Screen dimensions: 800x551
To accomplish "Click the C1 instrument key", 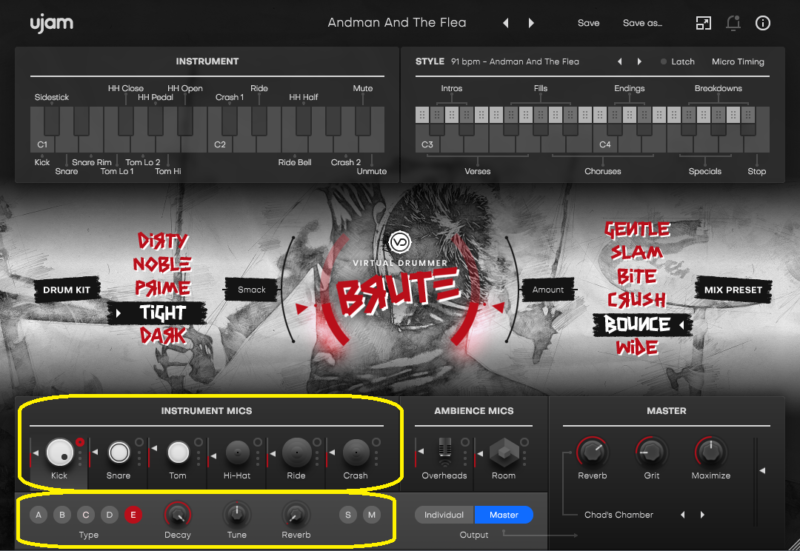I will tap(42, 144).
